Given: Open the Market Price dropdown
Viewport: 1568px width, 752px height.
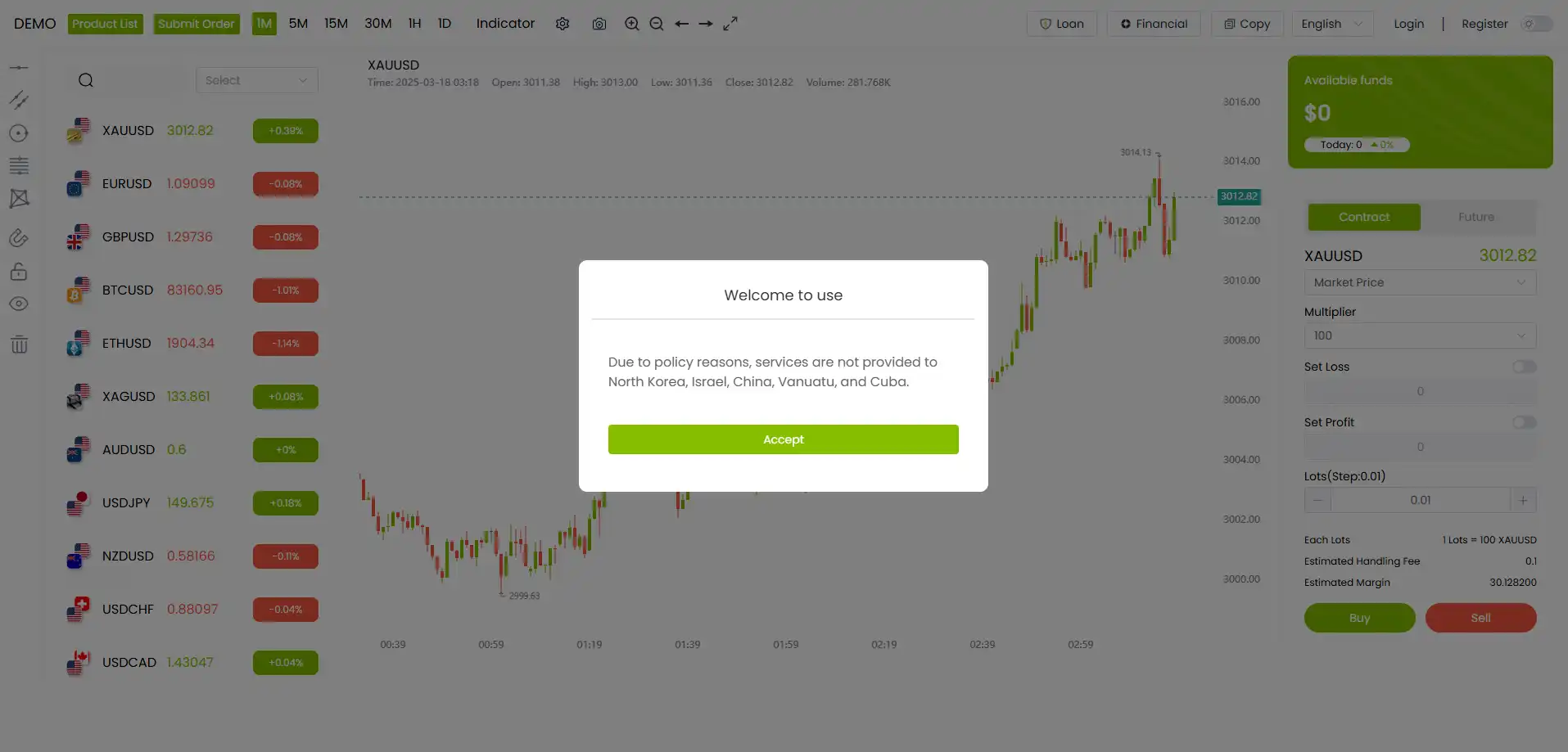Looking at the screenshot, I should pos(1420,282).
